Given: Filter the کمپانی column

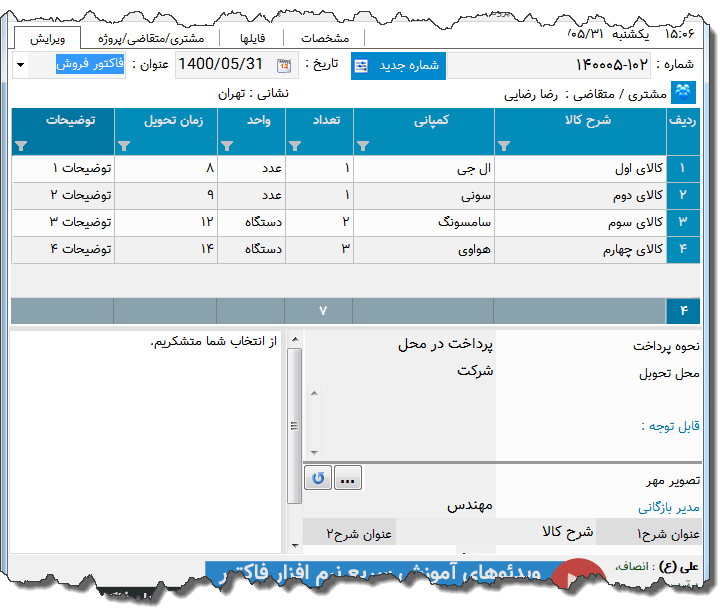Looking at the screenshot, I should coord(363,146).
